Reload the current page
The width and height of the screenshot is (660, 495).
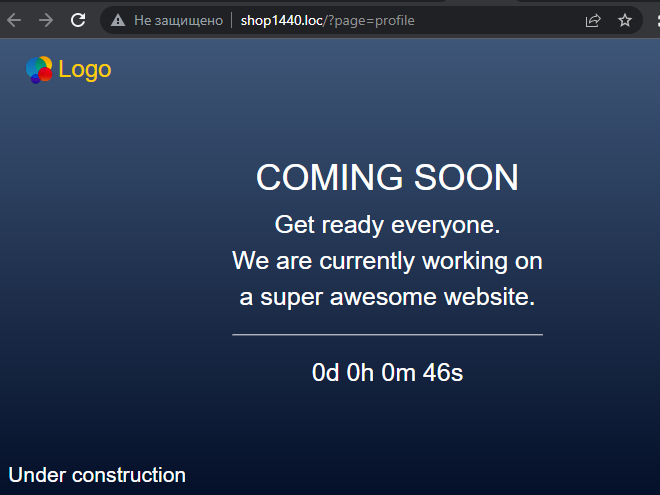78,20
